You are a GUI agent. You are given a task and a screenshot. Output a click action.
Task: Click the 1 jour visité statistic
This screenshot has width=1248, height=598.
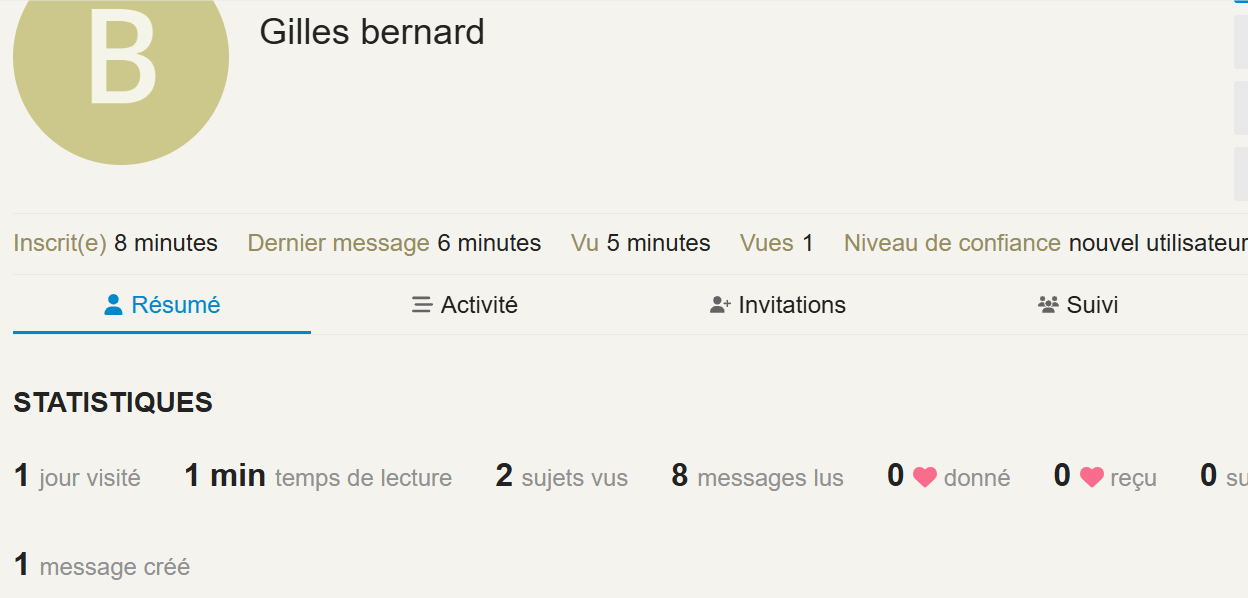coord(77,477)
